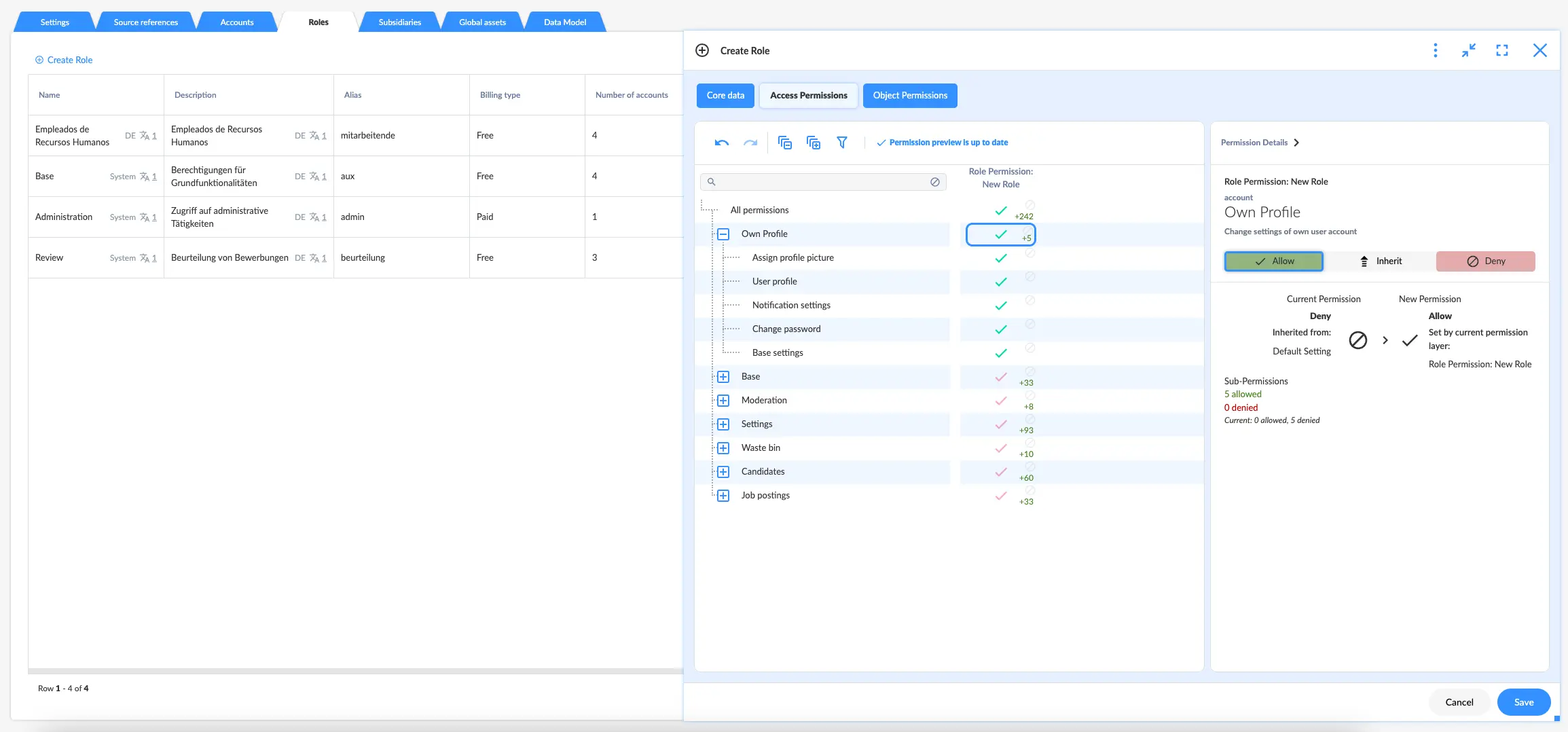Click the undo arrow in permissions toolbar
The image size is (1568, 732).
(x=721, y=143)
